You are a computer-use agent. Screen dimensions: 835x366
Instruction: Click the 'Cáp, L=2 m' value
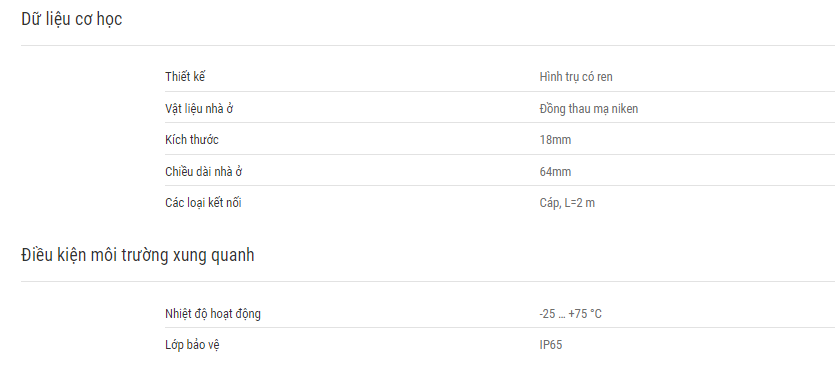click(x=567, y=203)
